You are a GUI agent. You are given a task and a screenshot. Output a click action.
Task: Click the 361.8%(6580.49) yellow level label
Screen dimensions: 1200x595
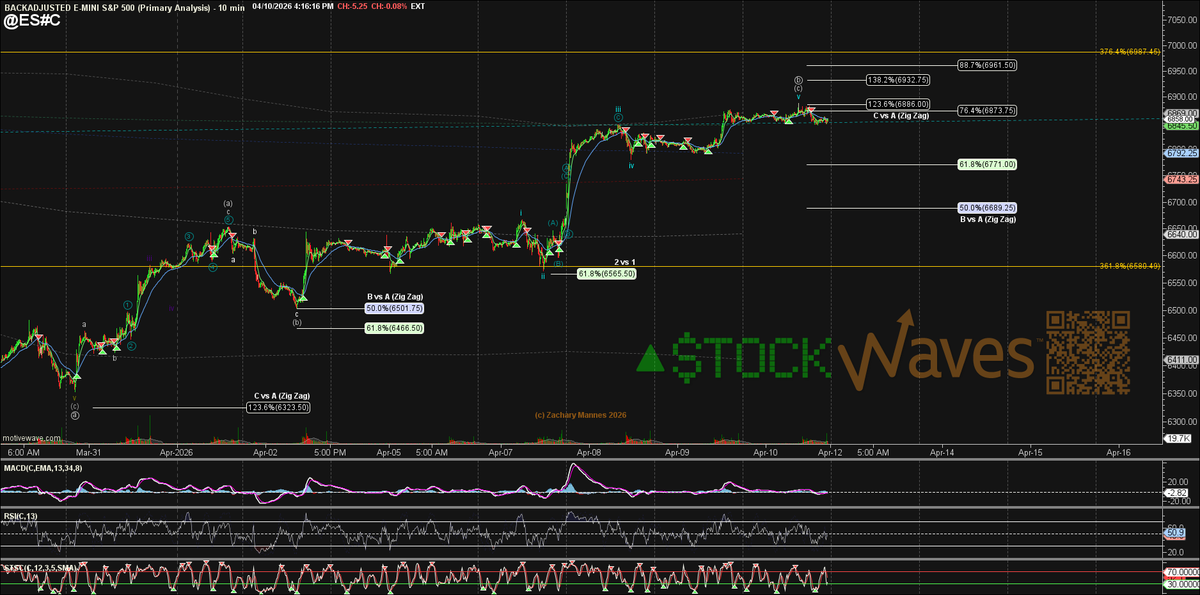click(1128, 266)
